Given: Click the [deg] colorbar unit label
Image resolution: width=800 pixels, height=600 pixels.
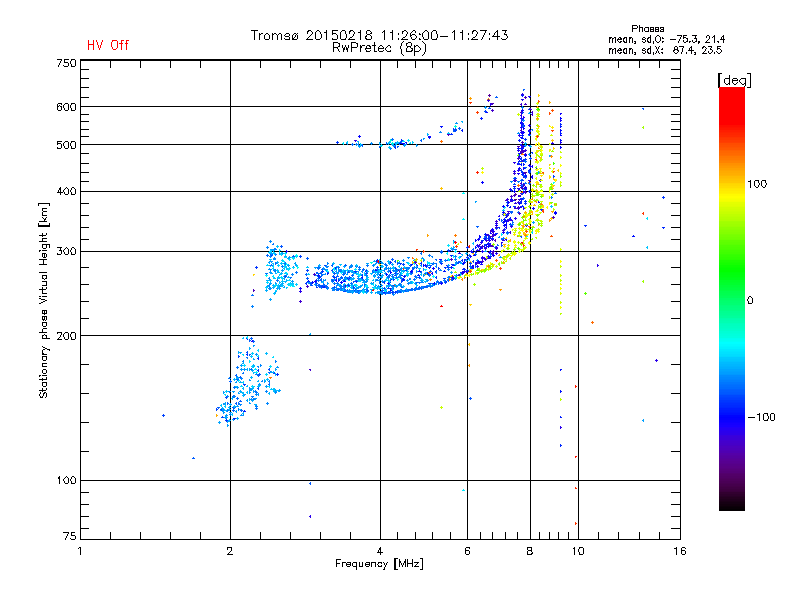Looking at the screenshot, I should tap(734, 80).
